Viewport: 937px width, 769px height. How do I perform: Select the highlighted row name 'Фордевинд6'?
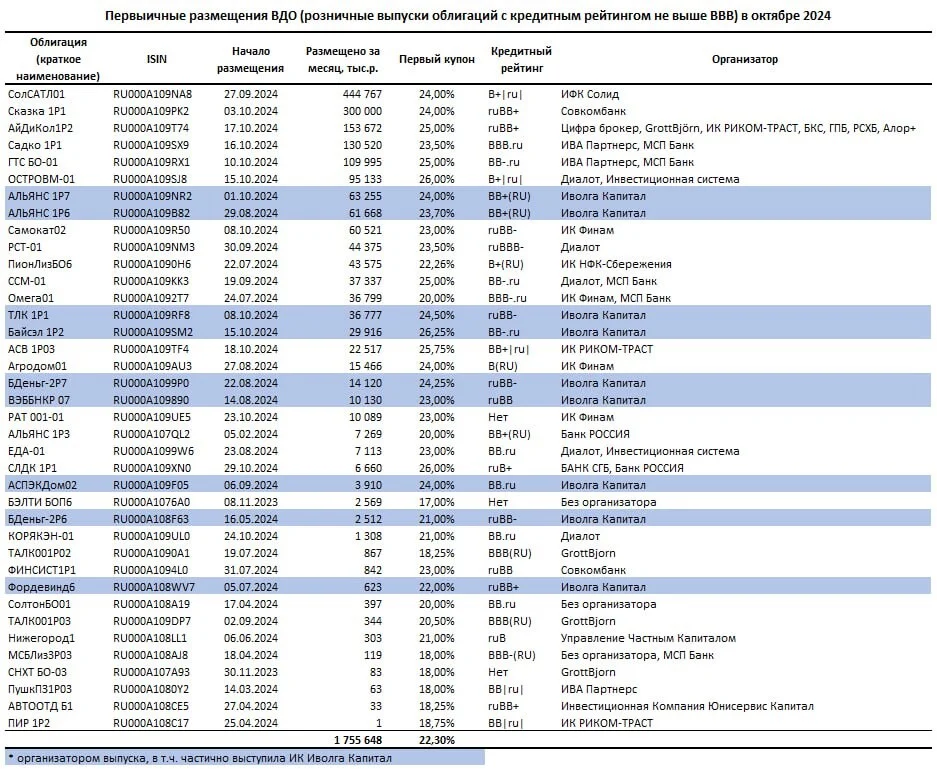pyautogui.click(x=41, y=587)
